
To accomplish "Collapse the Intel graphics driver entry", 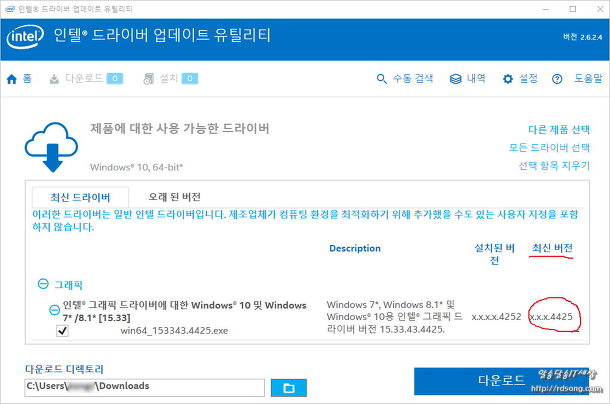I will (55, 309).
